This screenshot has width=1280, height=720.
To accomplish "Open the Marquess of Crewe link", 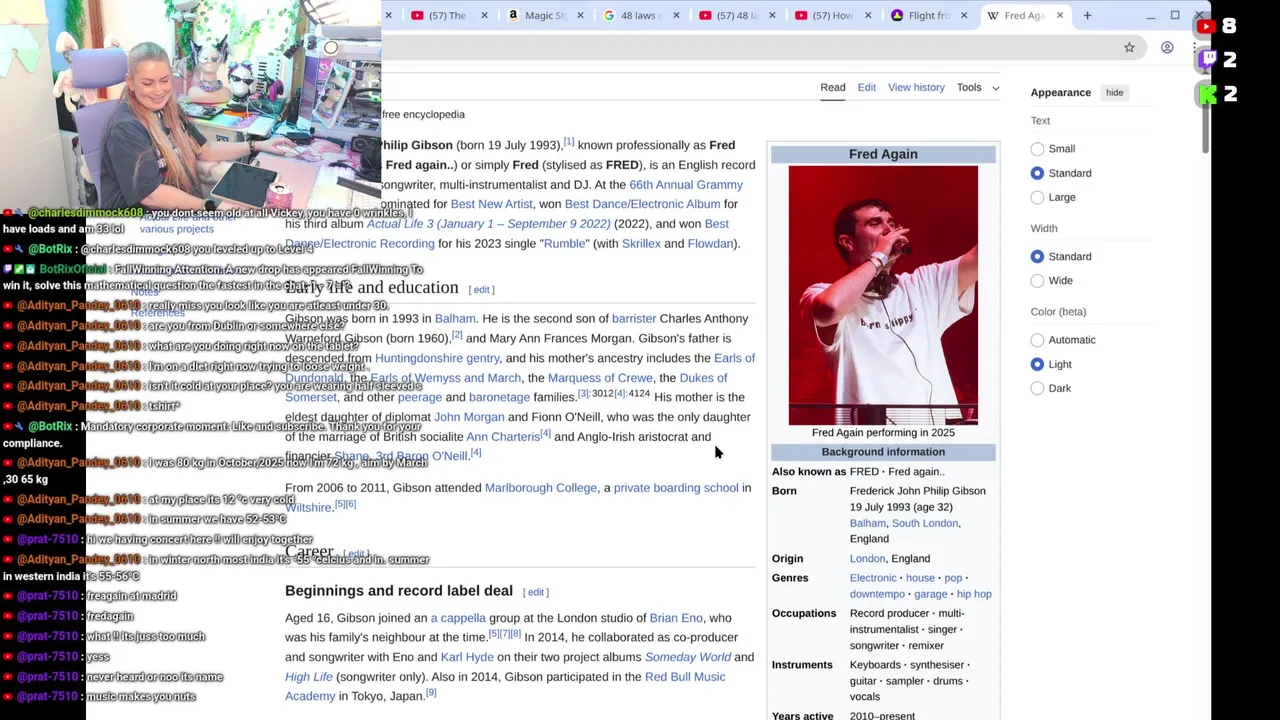I will pos(600,378).
